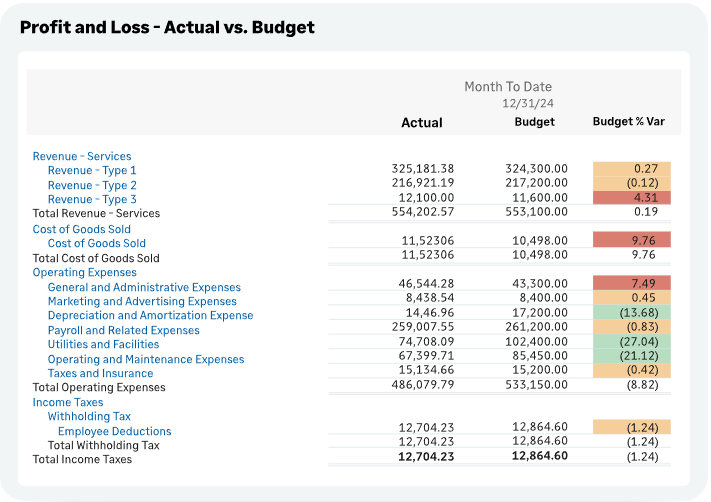Click the Operating Expenses section link
This screenshot has height=502, width=711.
[84, 273]
